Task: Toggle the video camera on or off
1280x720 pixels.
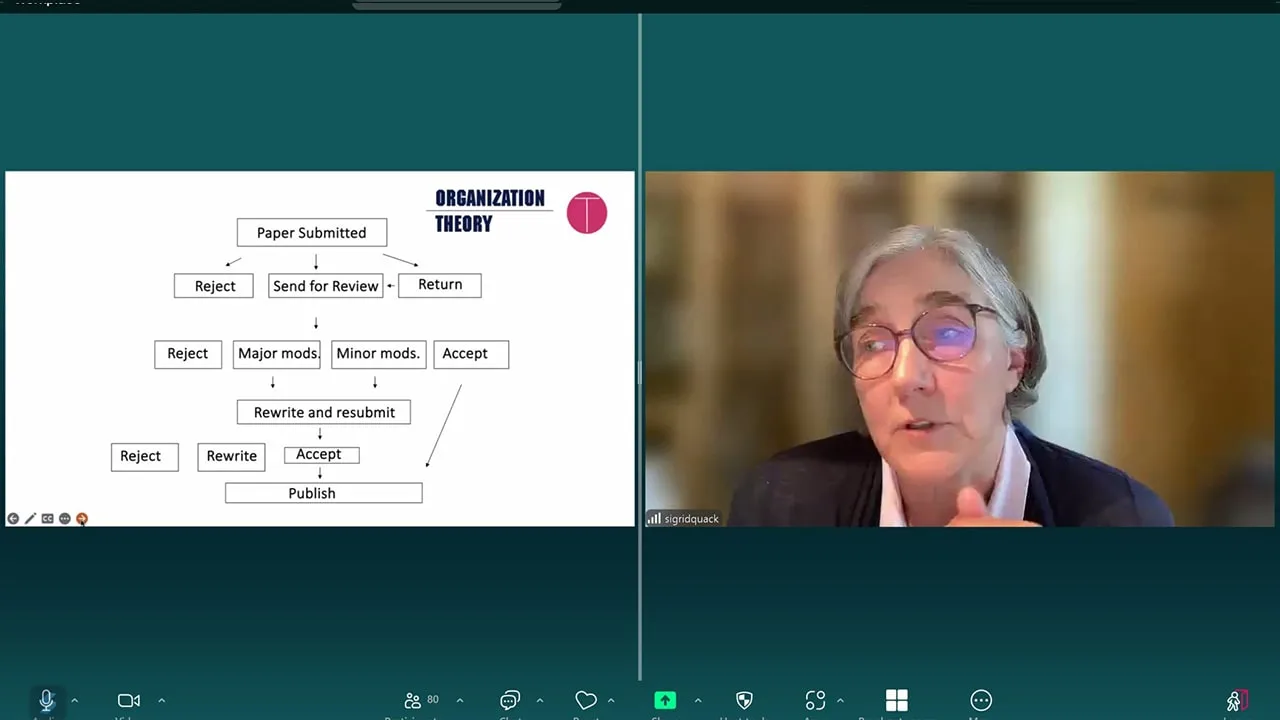Action: [x=128, y=701]
